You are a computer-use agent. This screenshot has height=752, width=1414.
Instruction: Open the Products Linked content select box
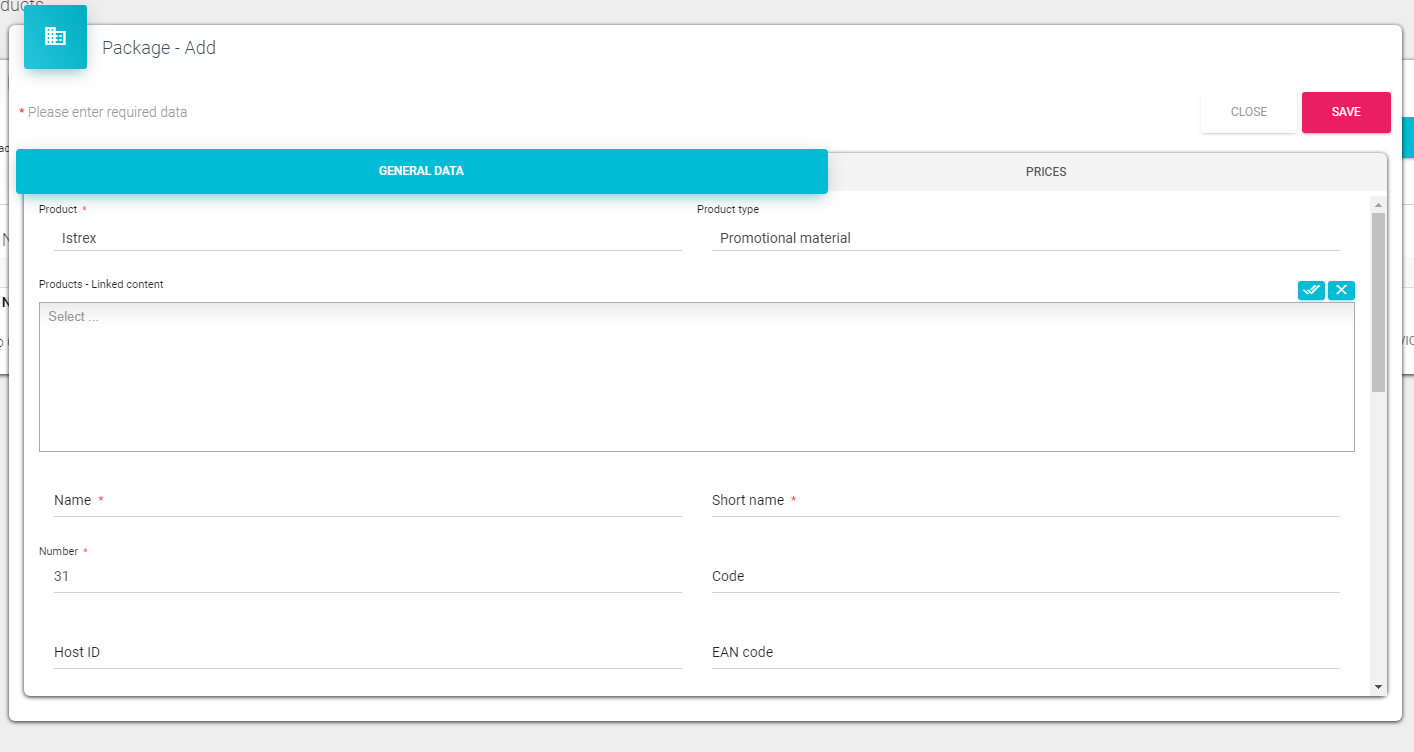pos(696,376)
